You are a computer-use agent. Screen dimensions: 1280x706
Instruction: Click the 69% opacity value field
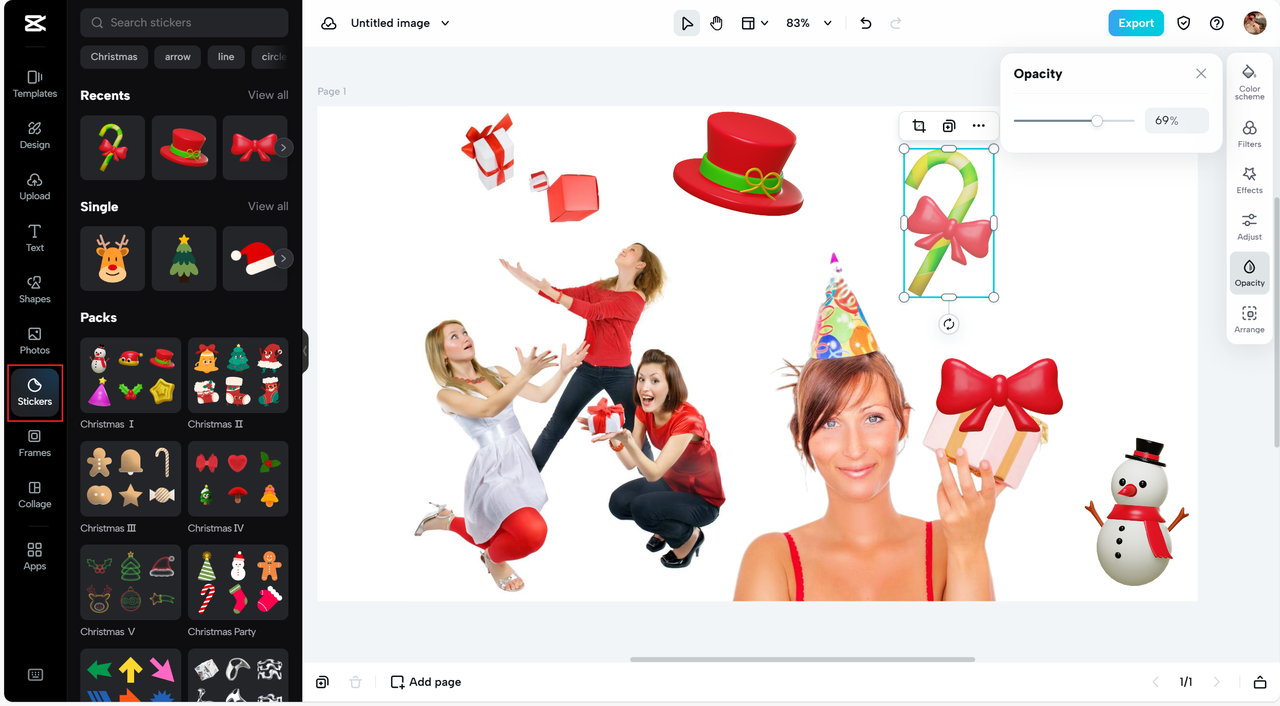click(x=1176, y=121)
